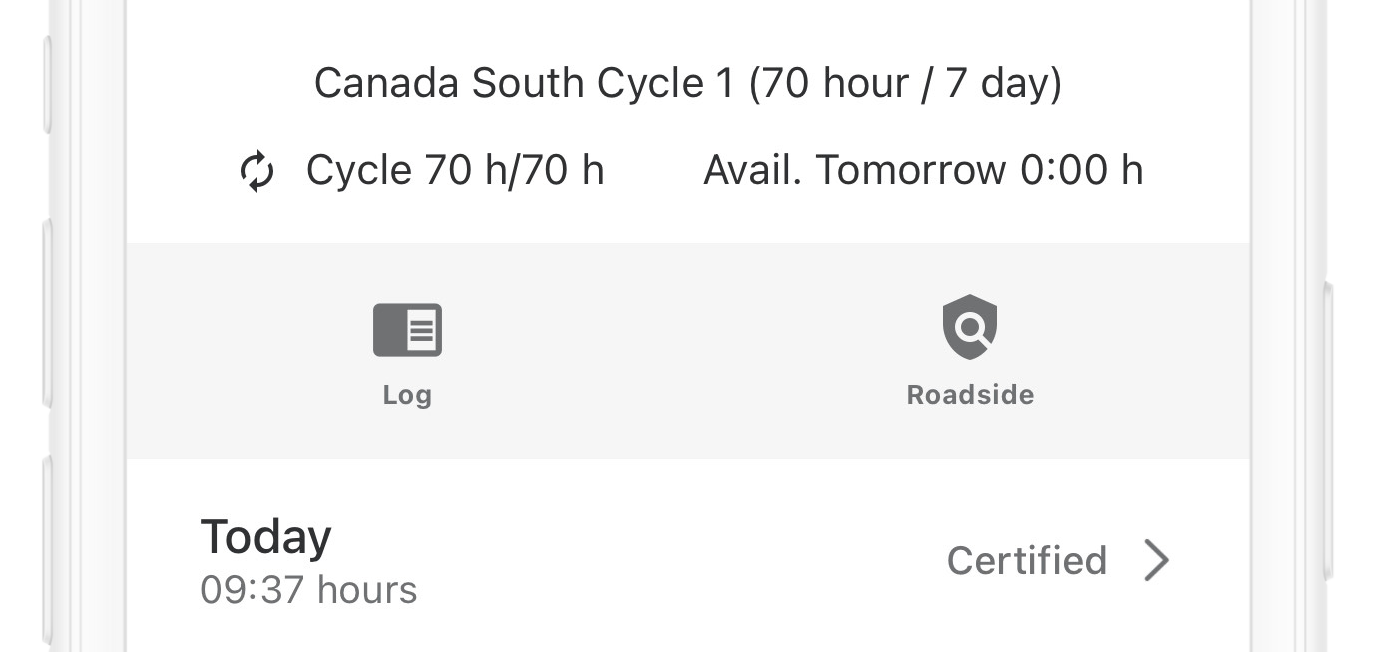Image resolution: width=1384 pixels, height=652 pixels.
Task: Open the Today entry heading
Action: [x=266, y=537]
